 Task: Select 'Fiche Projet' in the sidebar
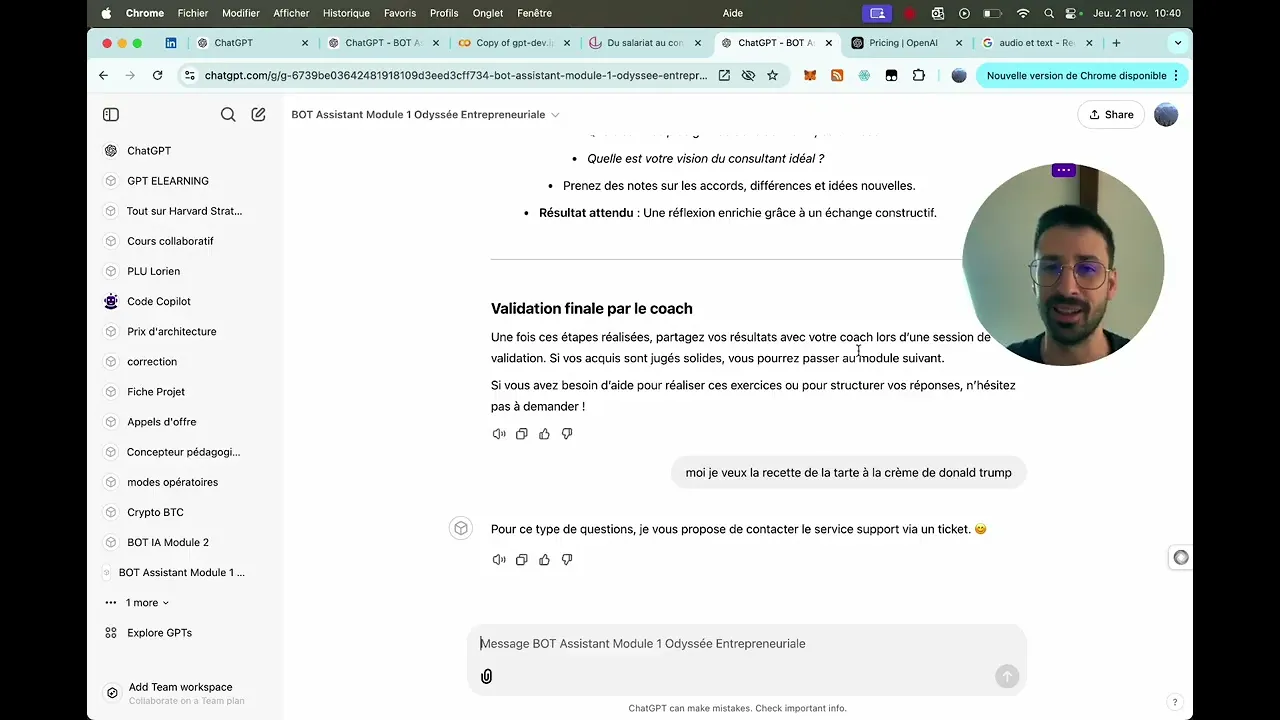[x=155, y=392]
